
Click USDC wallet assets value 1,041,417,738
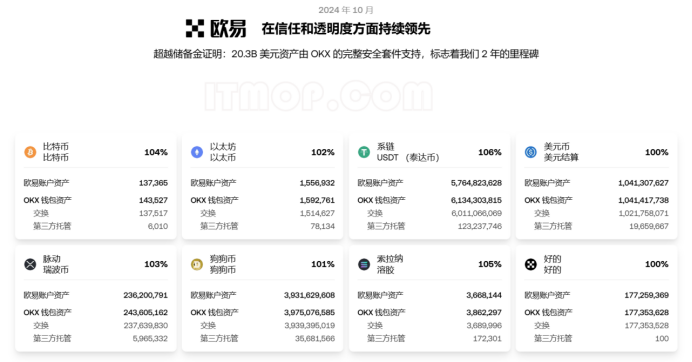(643, 200)
